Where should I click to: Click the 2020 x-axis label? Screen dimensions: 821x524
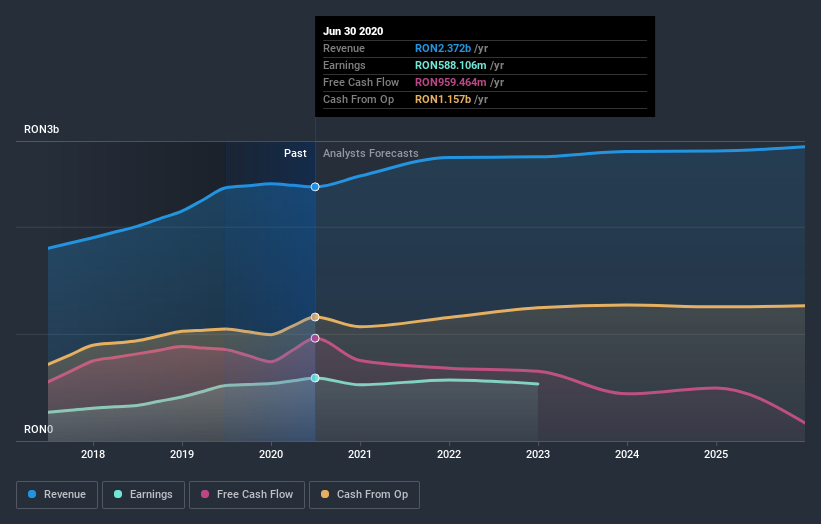pos(271,454)
